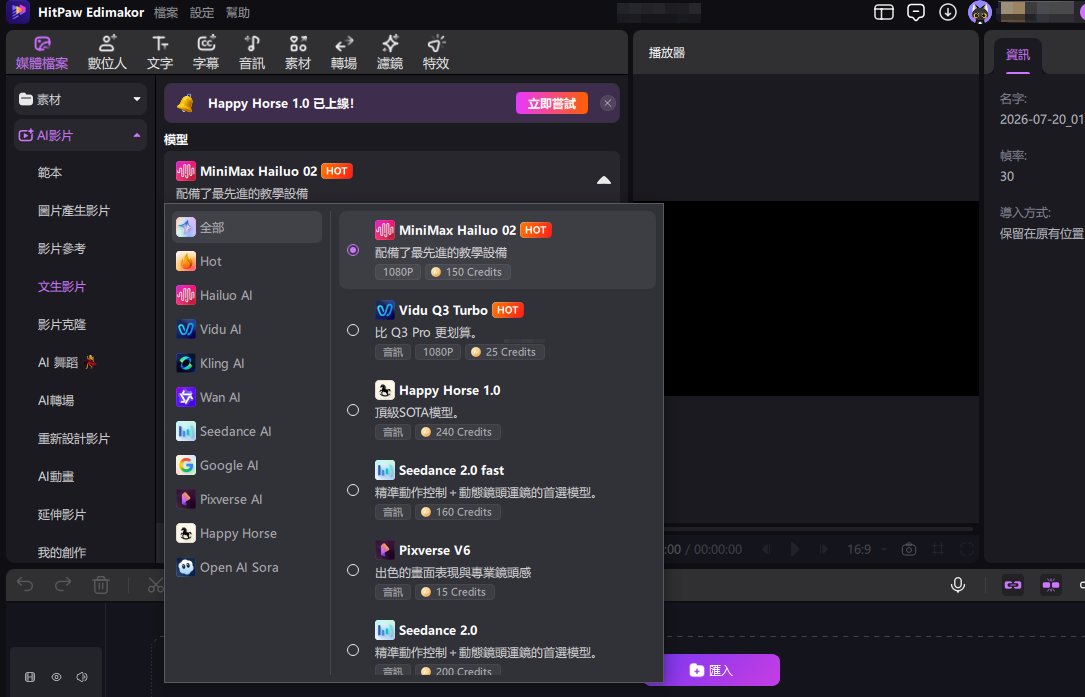This screenshot has height=697, width=1085.
Task: Open the 檔案 menu
Action: pyautogui.click(x=166, y=12)
